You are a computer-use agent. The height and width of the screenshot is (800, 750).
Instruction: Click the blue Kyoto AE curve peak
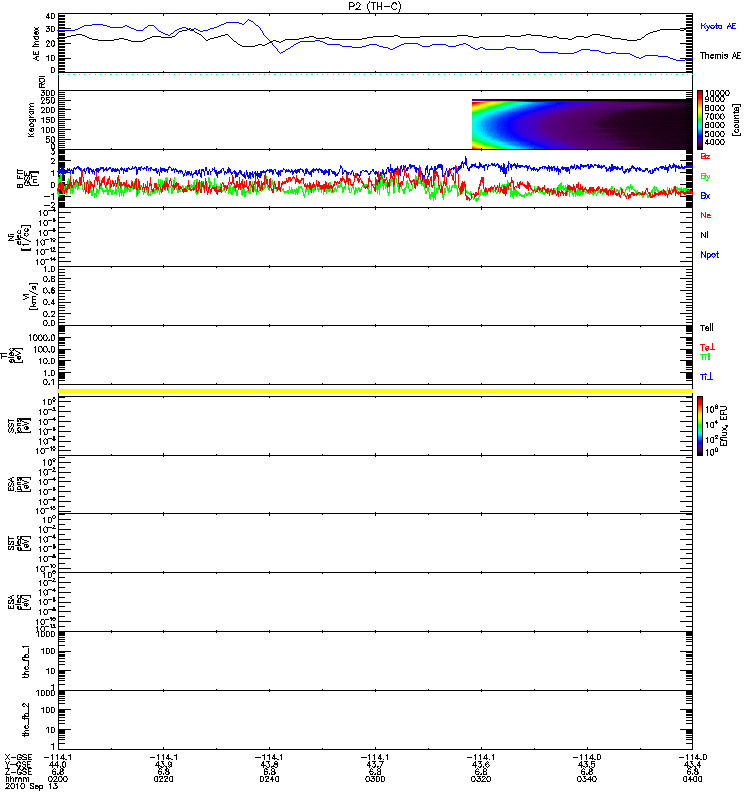point(248,20)
